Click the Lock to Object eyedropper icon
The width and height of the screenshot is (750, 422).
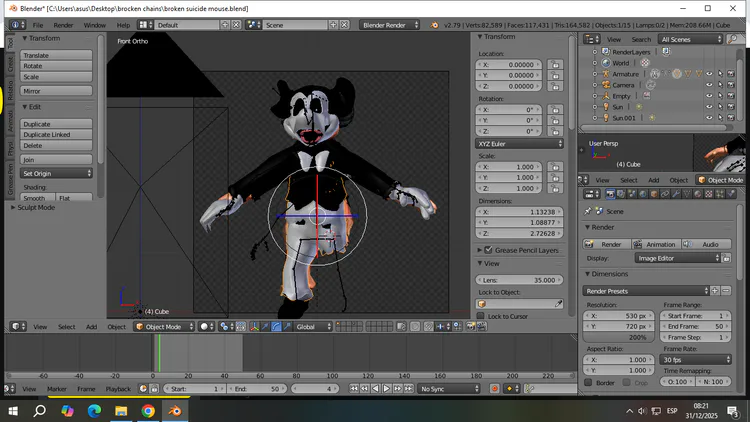pyautogui.click(x=558, y=304)
